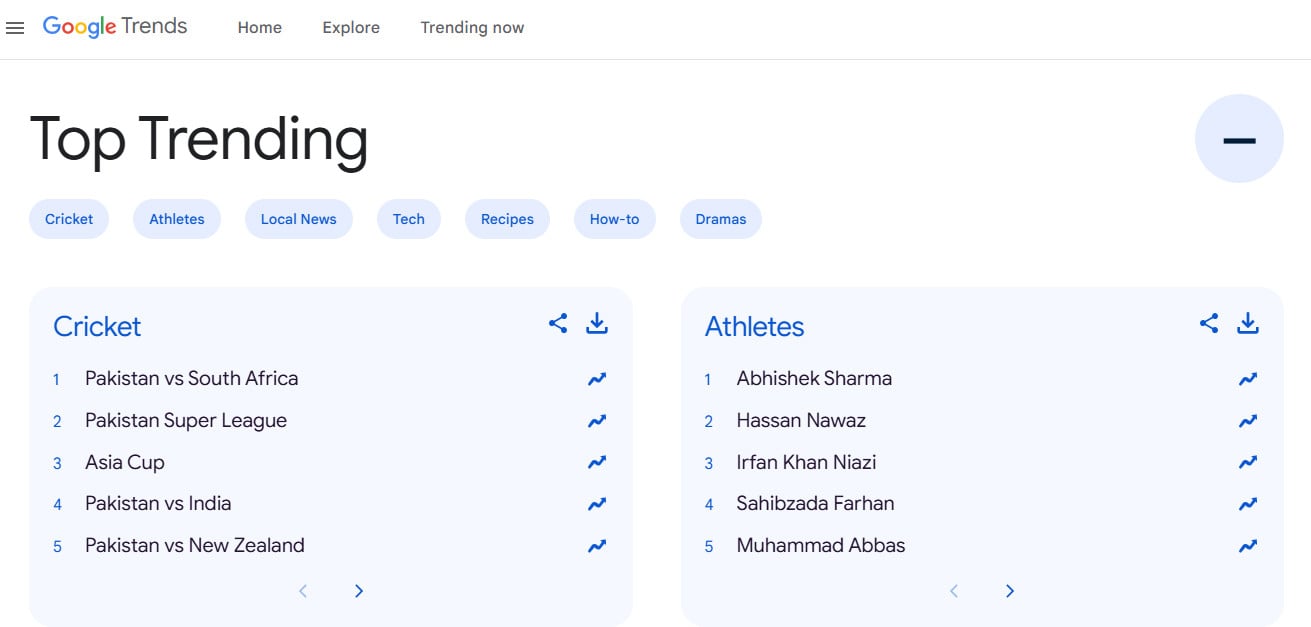Screen dimensions: 1311x627
Task: Collapse Top Trending with minus button
Action: (x=1239, y=139)
